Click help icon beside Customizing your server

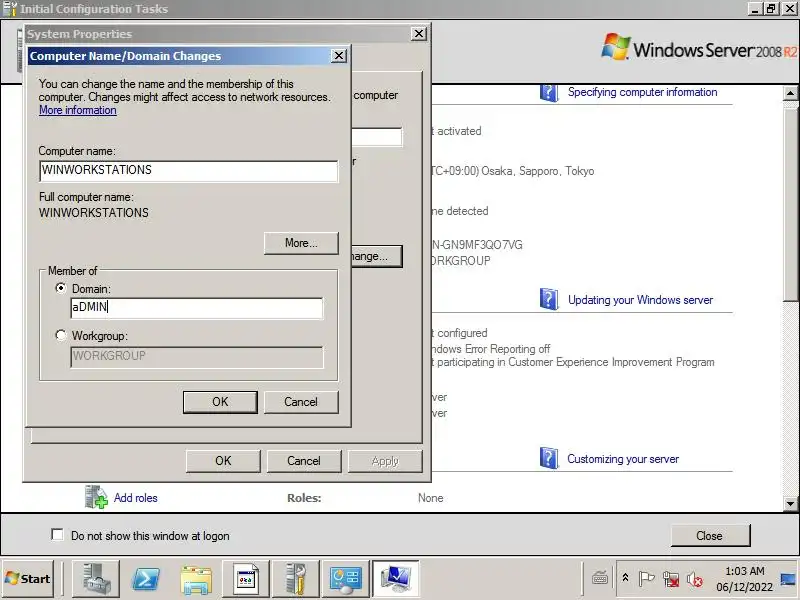tap(548, 458)
